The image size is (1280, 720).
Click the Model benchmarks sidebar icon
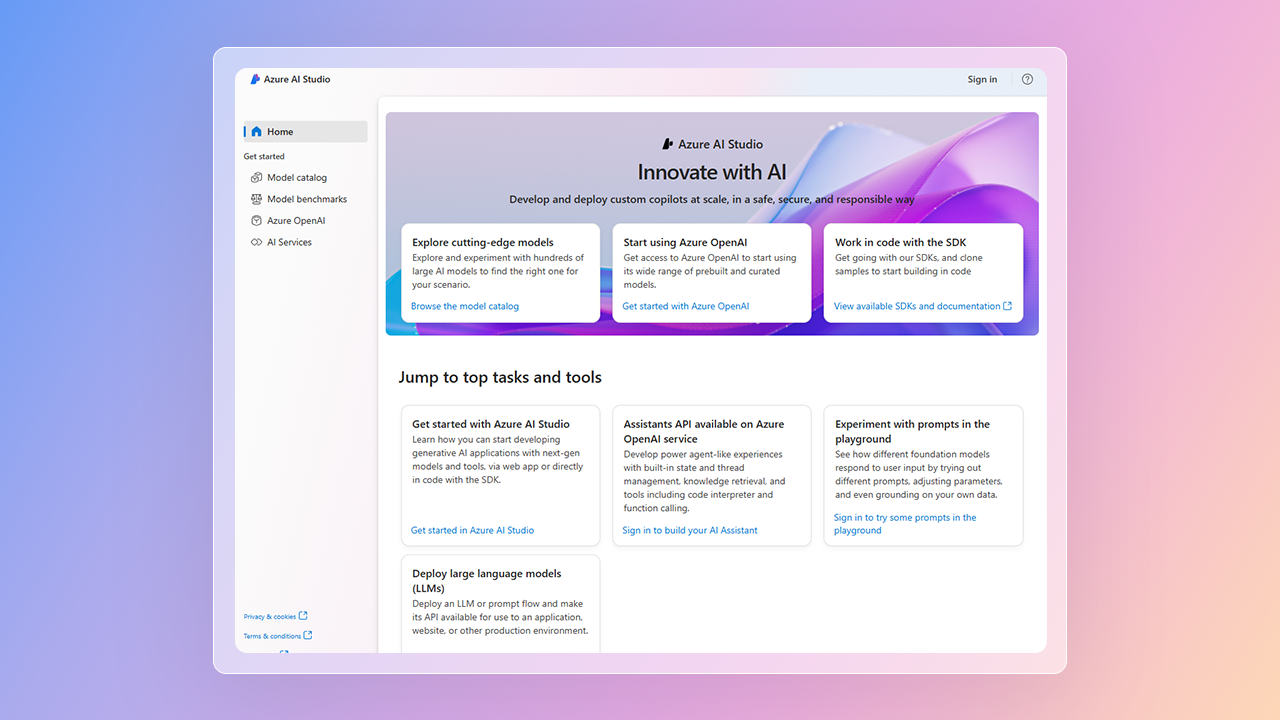pyautogui.click(x=257, y=199)
